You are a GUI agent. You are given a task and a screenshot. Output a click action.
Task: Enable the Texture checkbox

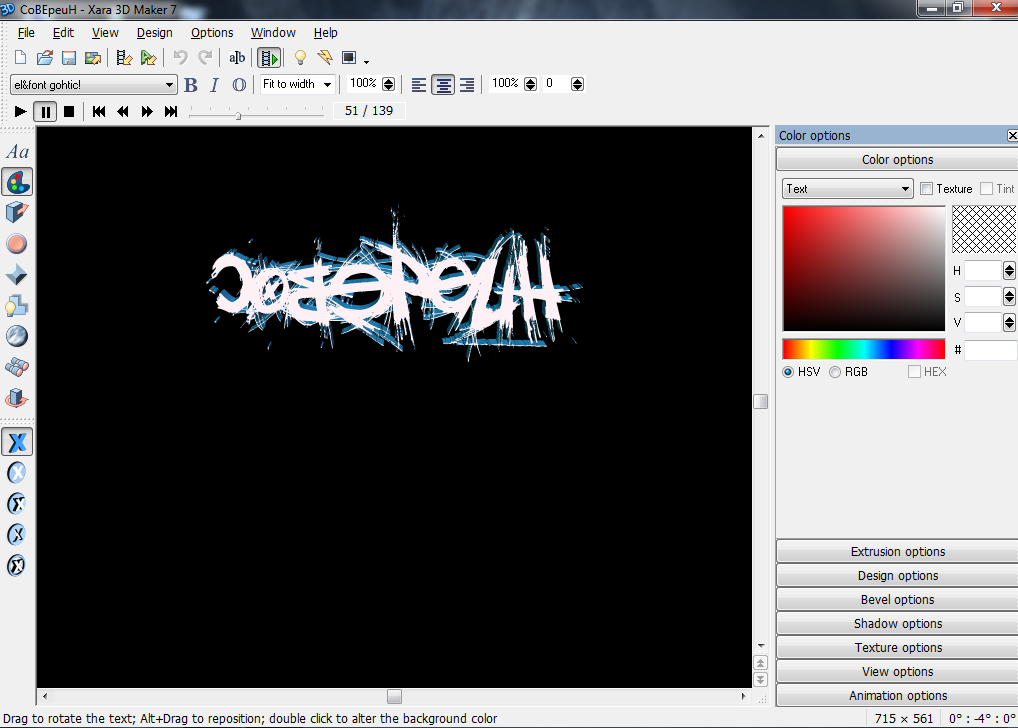[926, 189]
